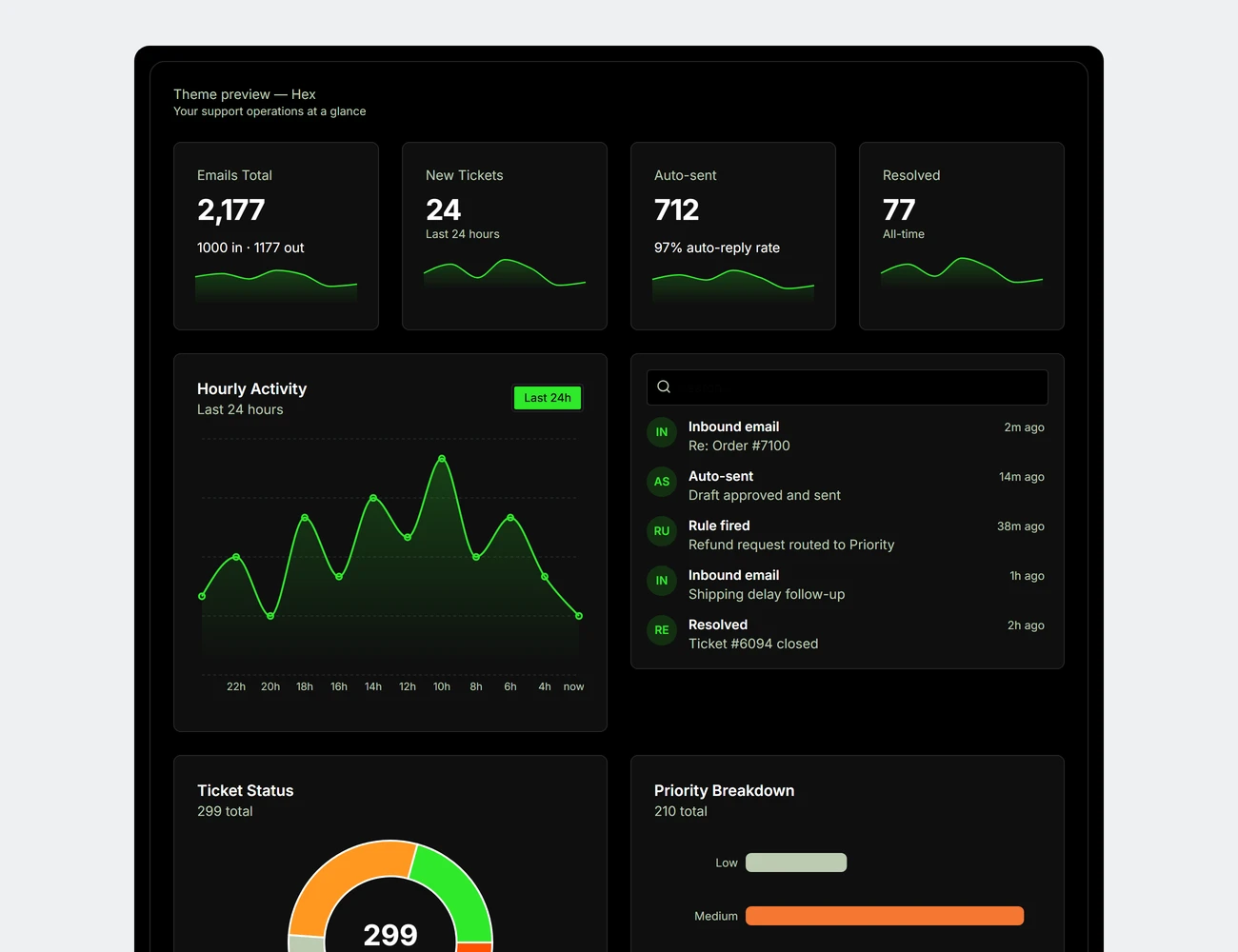Click the "299 total" caption
Viewport: 1238px width, 952px height.
tap(225, 811)
